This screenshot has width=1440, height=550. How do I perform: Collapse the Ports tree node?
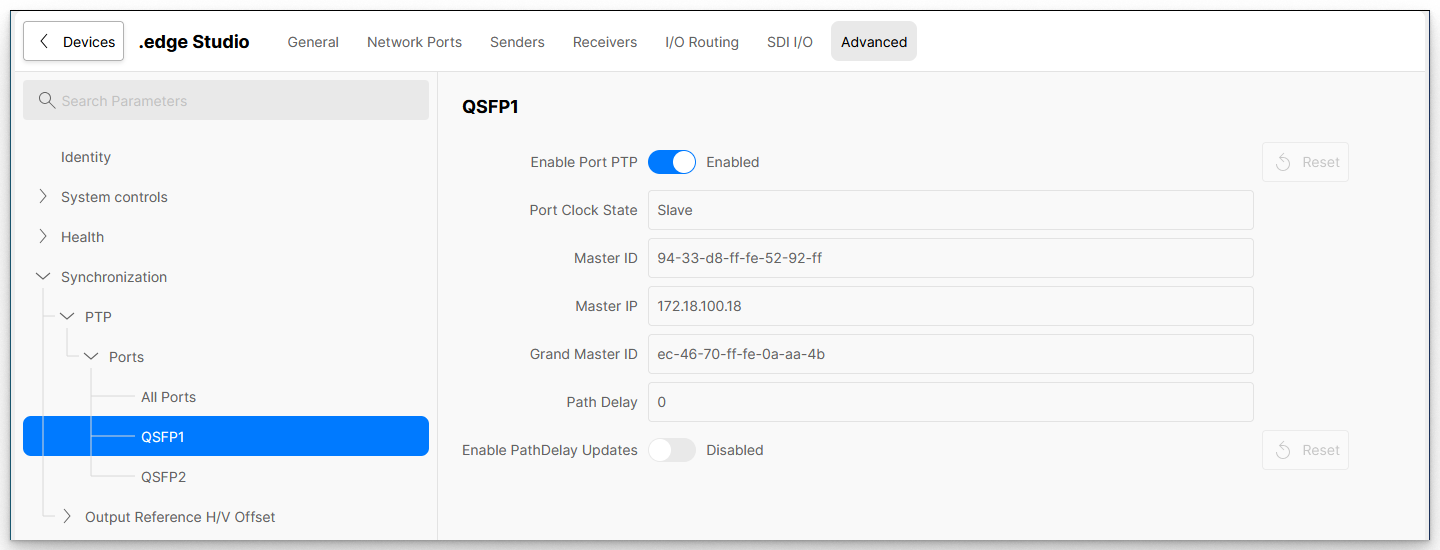click(x=91, y=357)
